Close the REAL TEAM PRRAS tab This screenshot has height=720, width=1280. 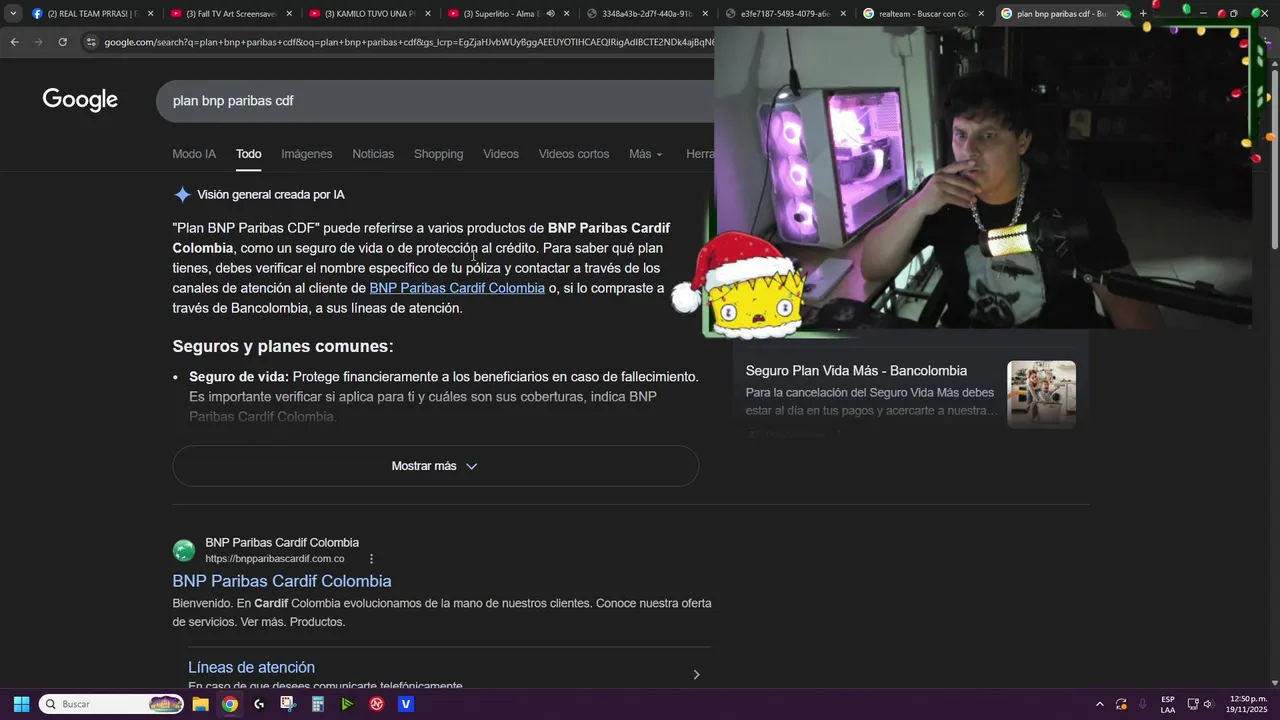pyautogui.click(x=151, y=14)
